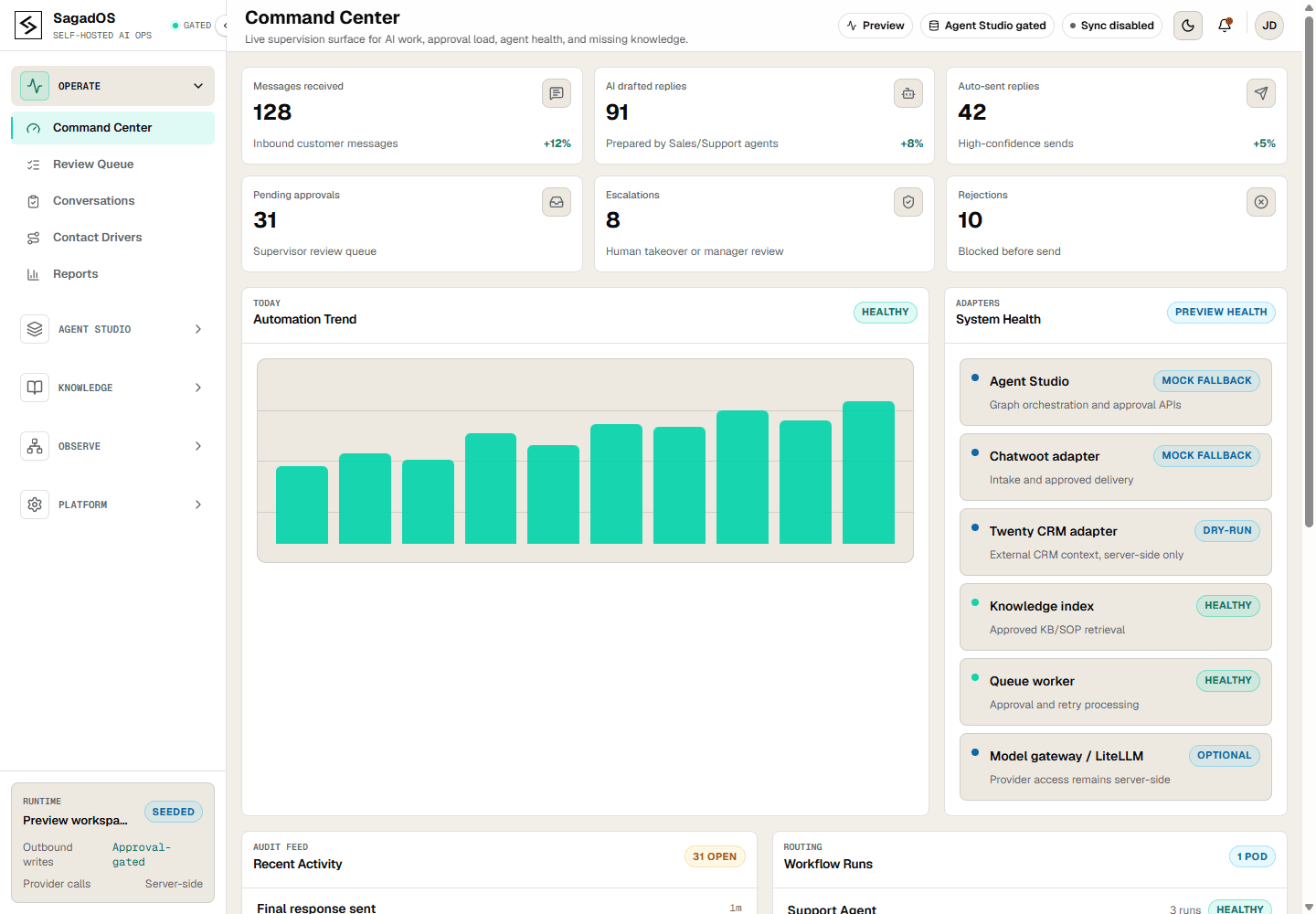Select the Chatwoot adapter health card
The height and width of the screenshot is (914, 1316).
click(1116, 467)
